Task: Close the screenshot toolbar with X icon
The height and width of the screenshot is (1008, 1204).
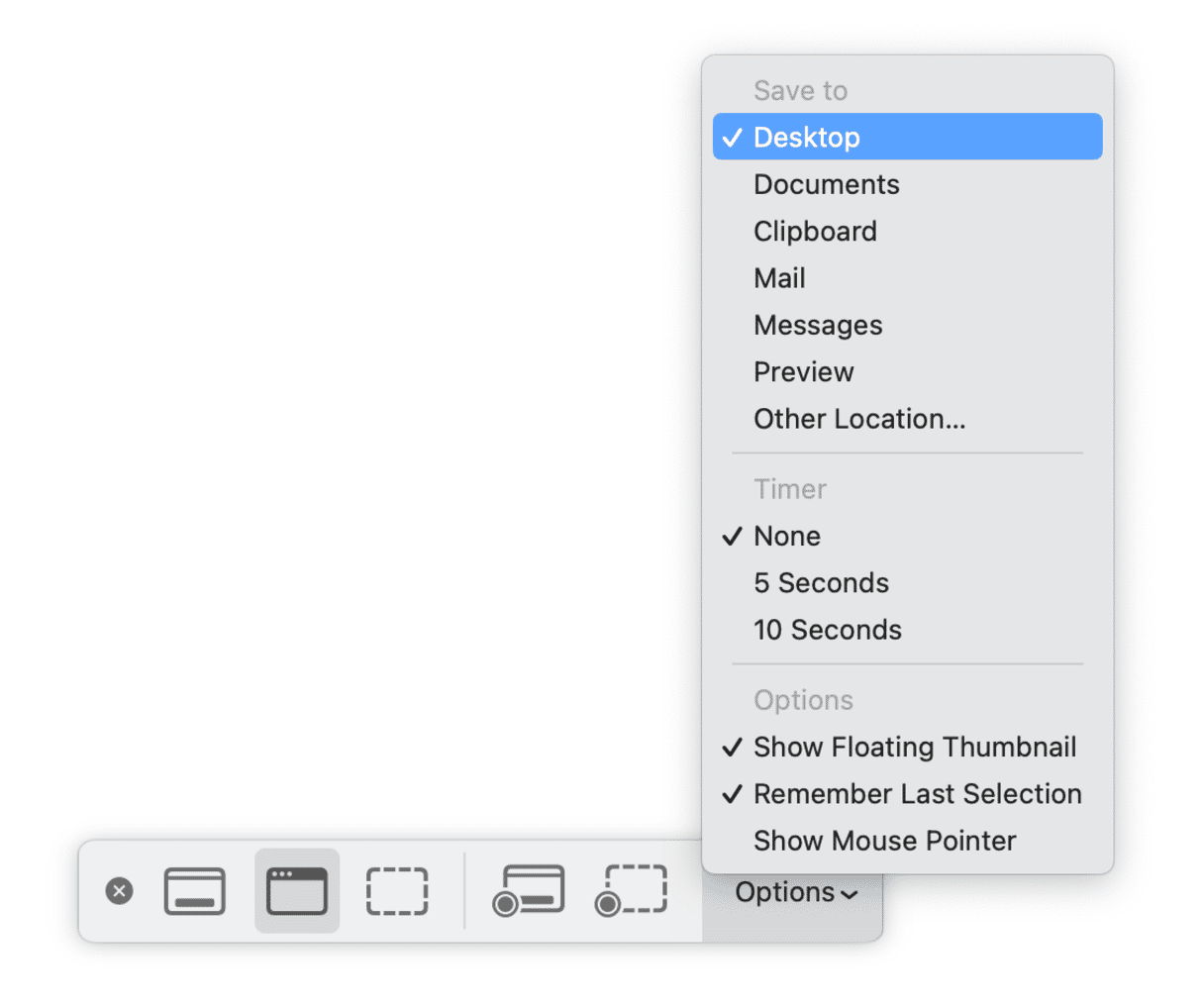Action: coord(119,891)
